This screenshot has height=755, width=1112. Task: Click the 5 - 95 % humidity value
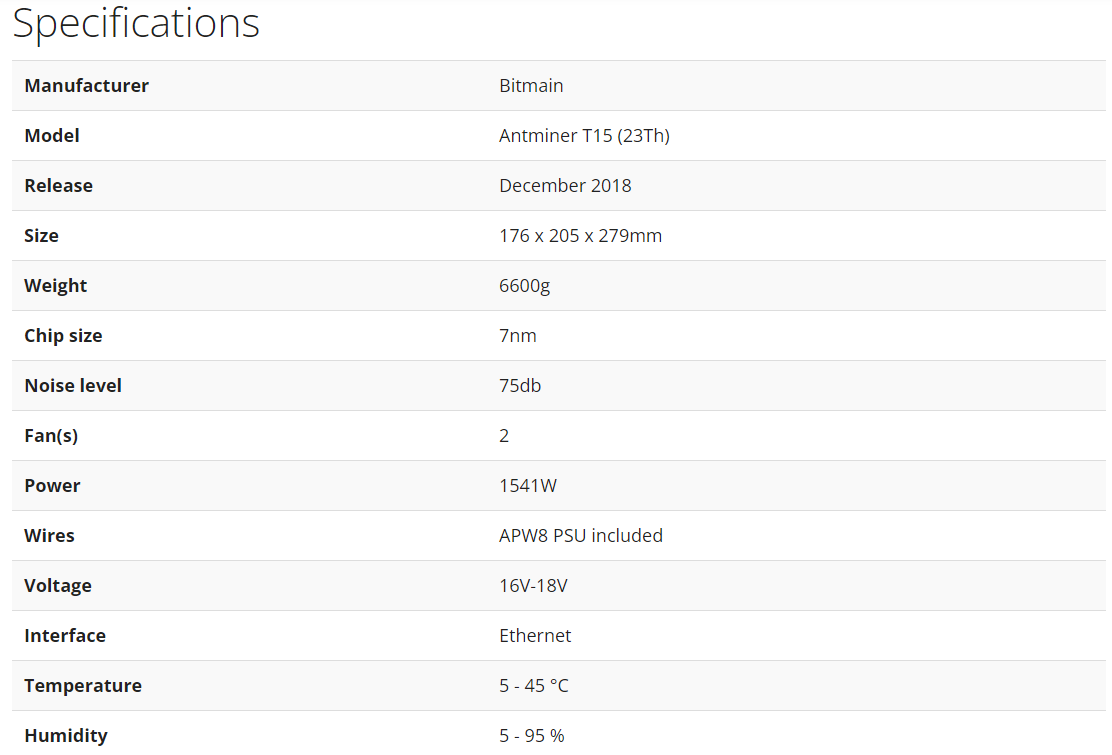[x=531, y=736]
